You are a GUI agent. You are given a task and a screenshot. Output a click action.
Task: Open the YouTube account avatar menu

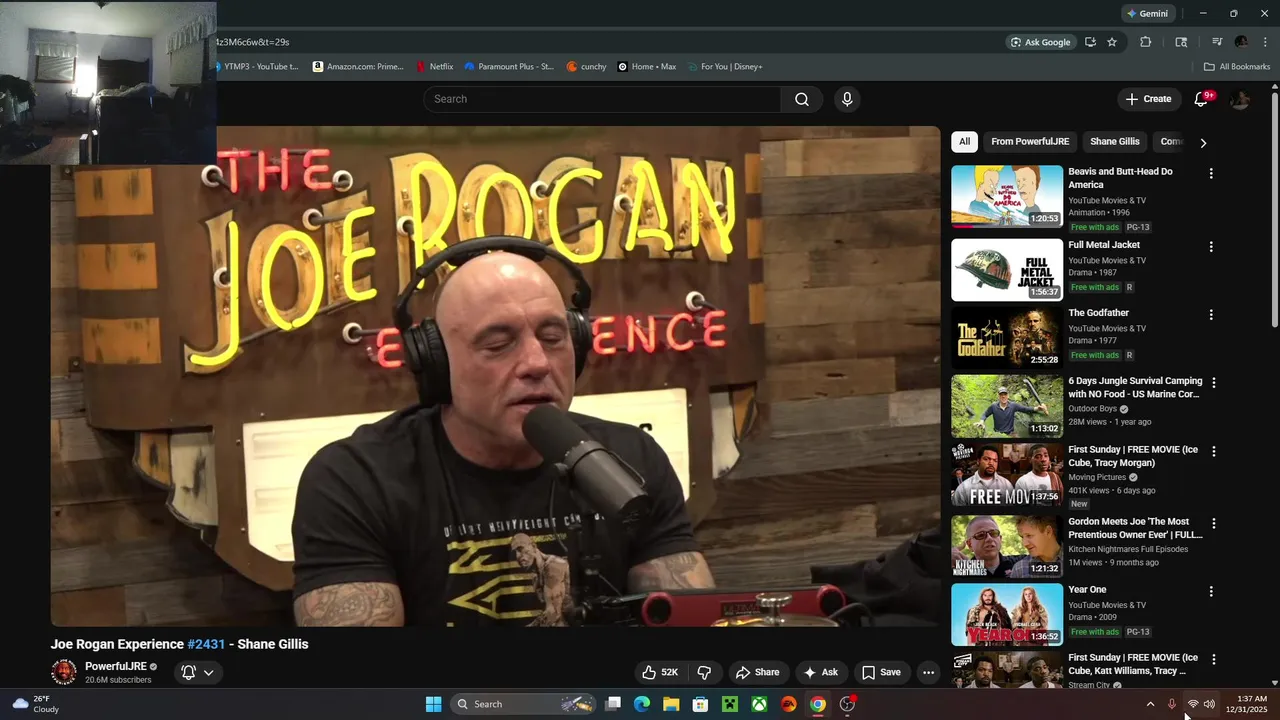pos(1240,99)
